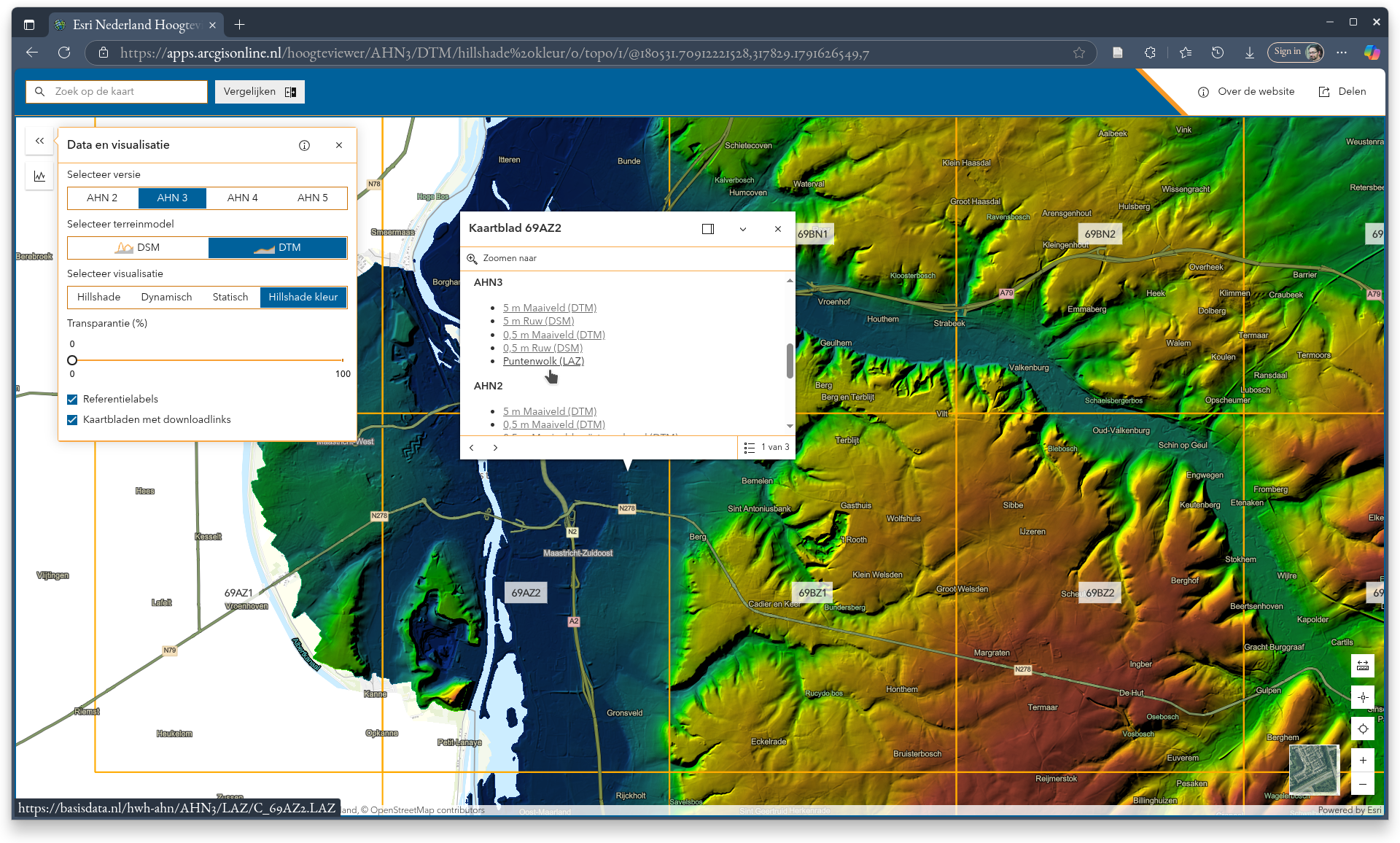Uncheck Kaartbladen met downloadlinks checkbox
This screenshot has width=1400, height=843.
click(x=72, y=419)
